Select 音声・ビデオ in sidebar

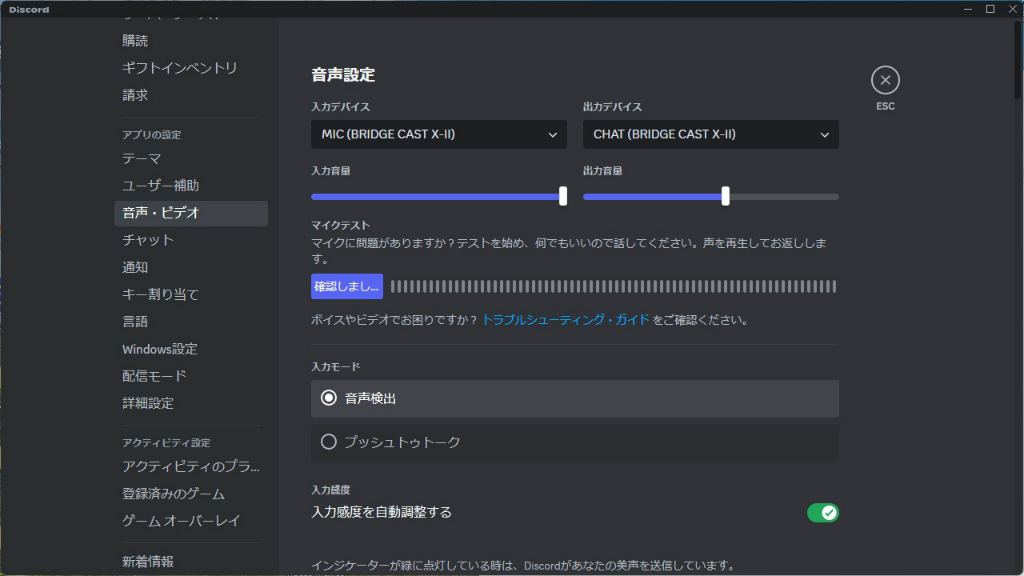tap(191, 213)
